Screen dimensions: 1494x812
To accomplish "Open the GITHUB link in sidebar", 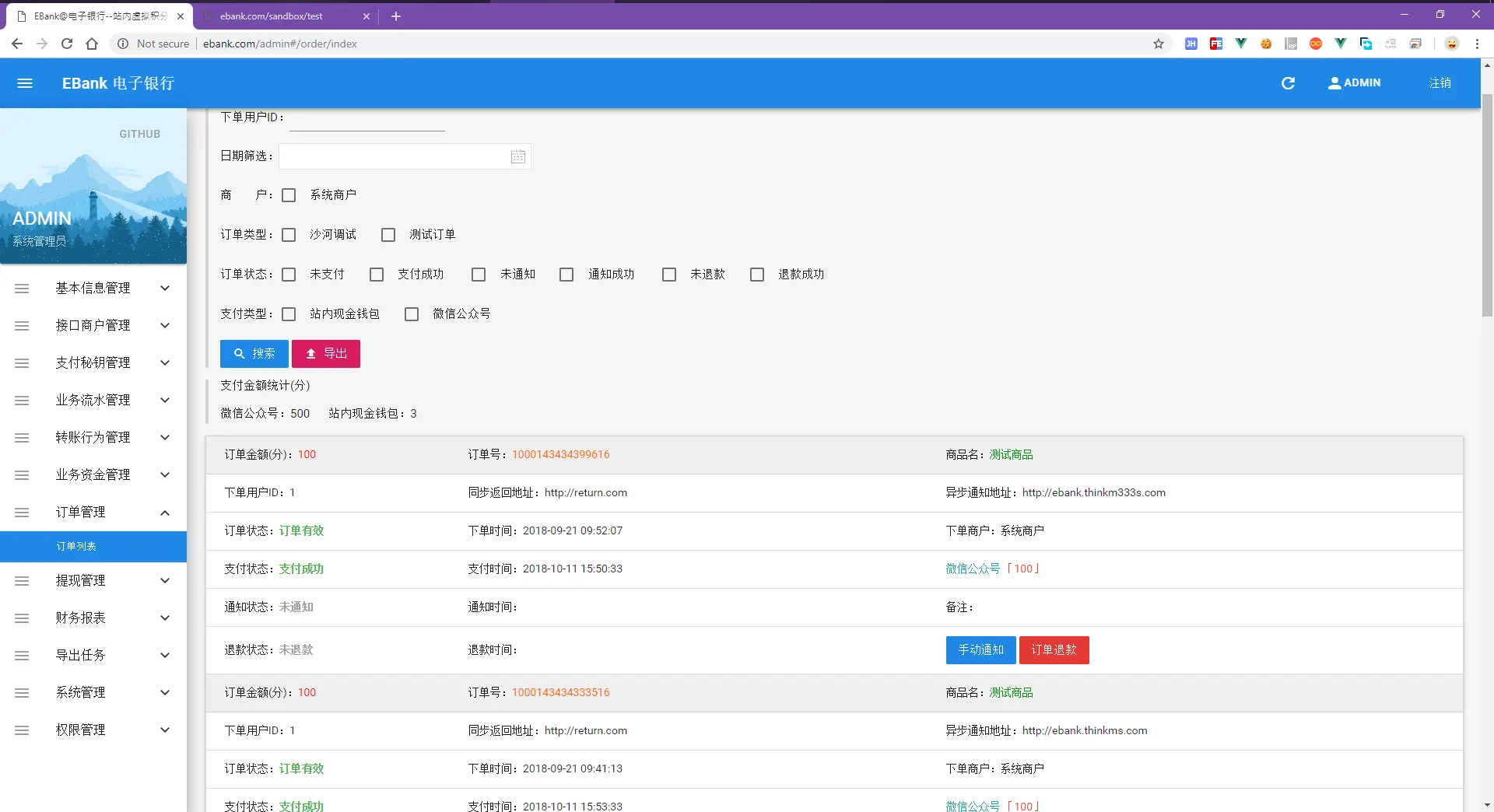I will pos(139,135).
